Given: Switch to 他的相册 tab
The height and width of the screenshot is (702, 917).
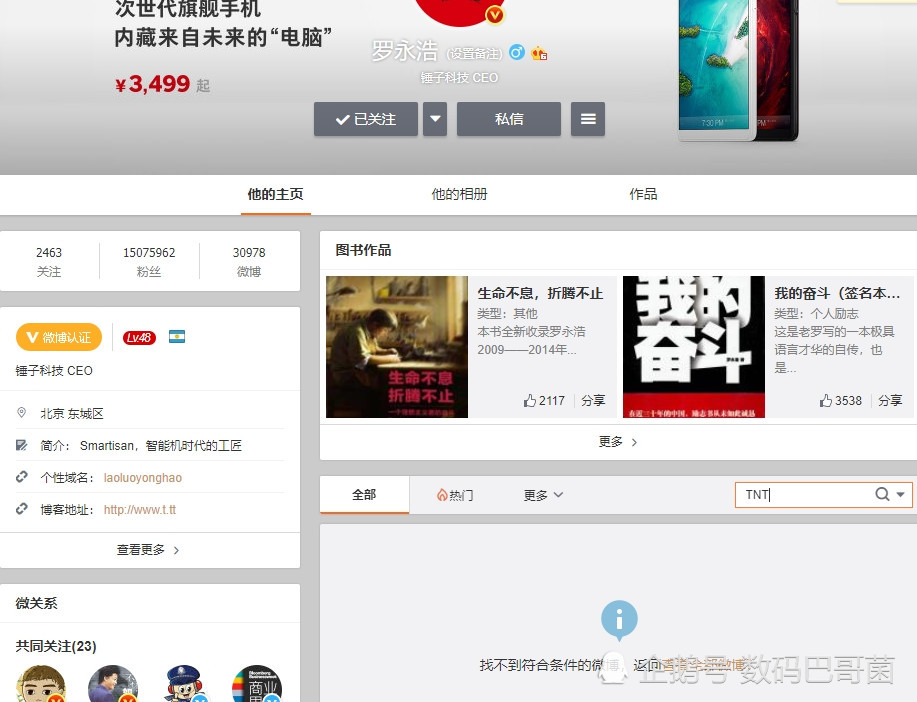Looking at the screenshot, I should 459,194.
